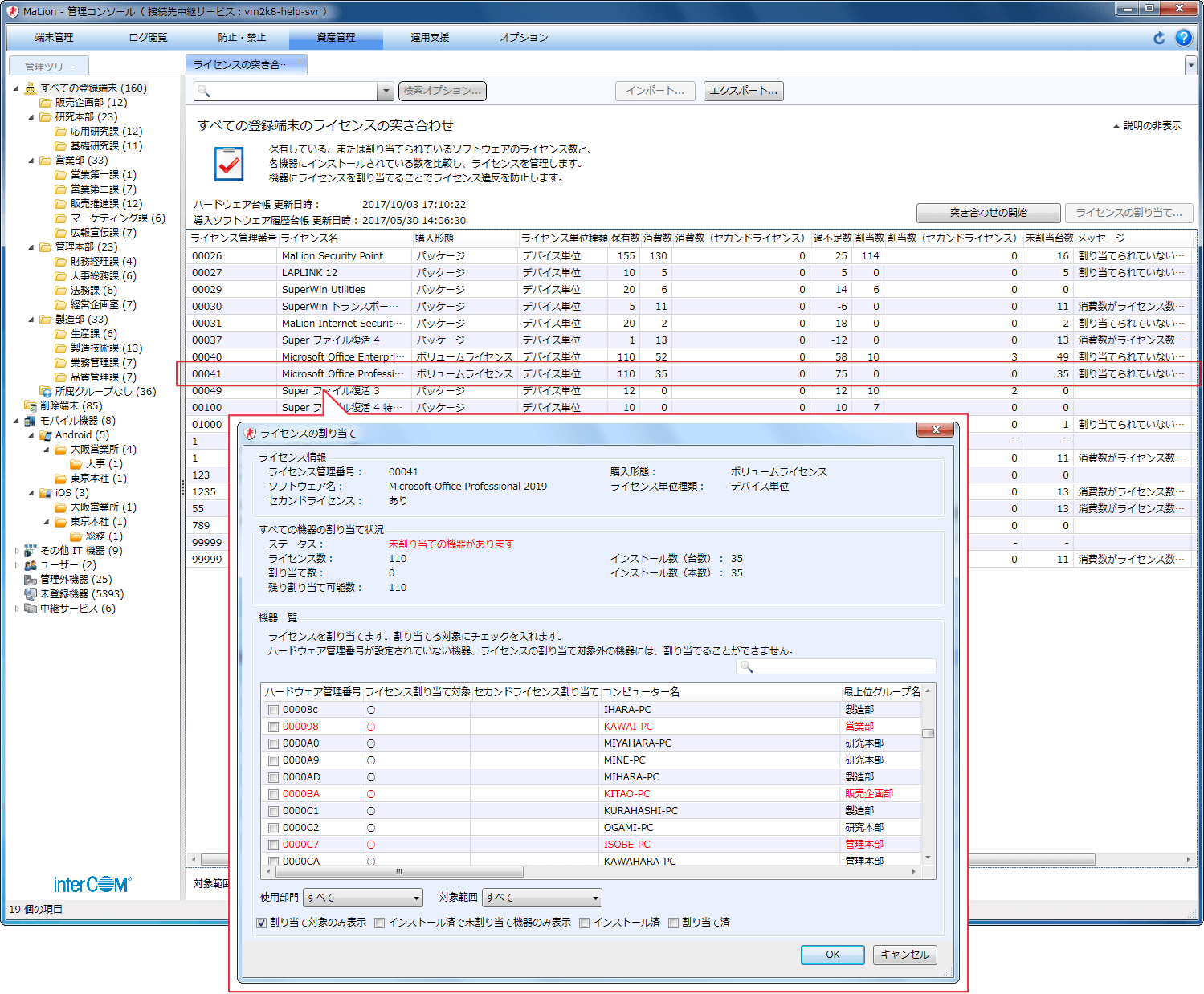Open the 対象範囲 dropdown in dialog

pos(542,898)
